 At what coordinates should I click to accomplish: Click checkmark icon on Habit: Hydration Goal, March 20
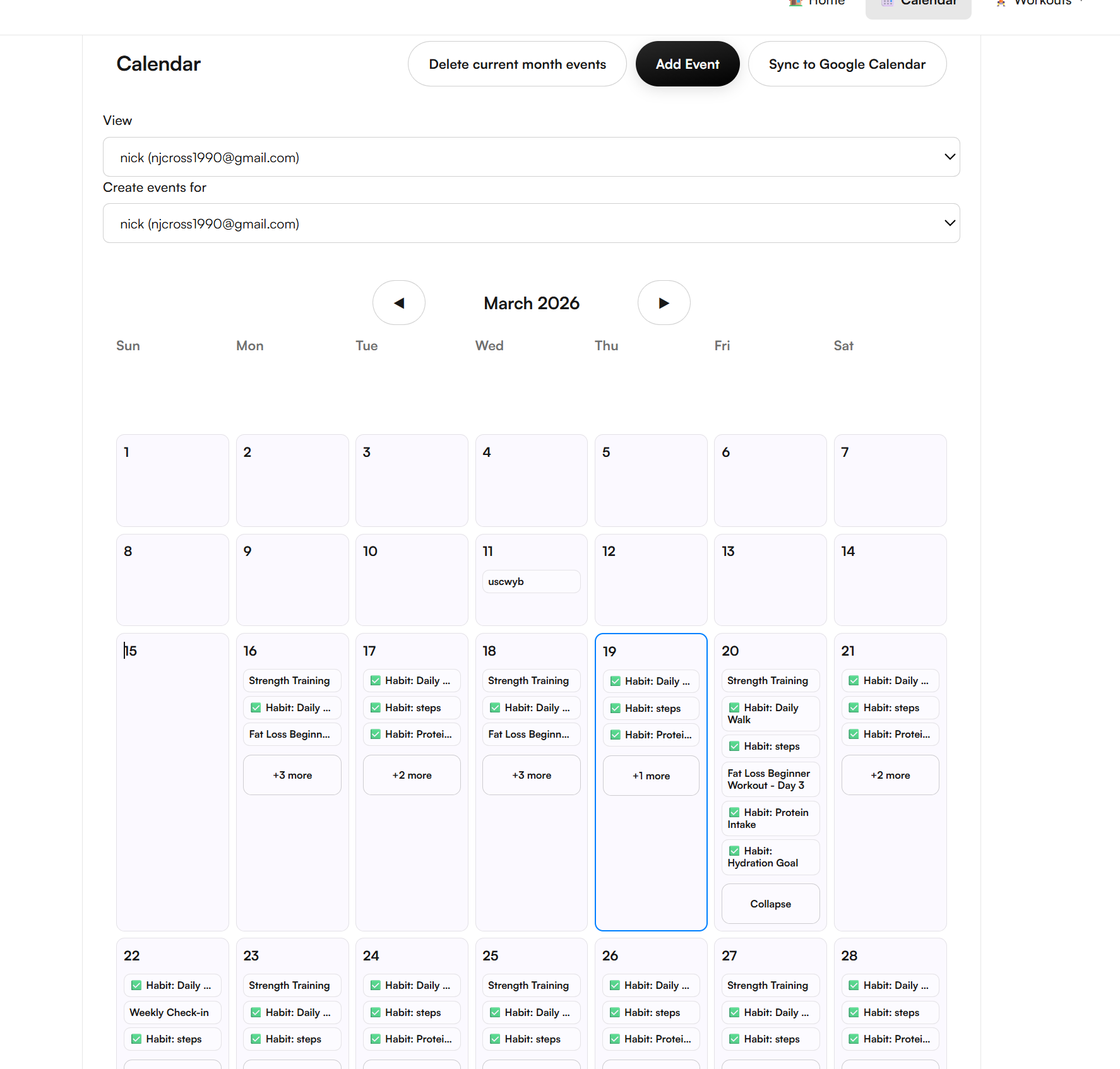[x=734, y=851]
